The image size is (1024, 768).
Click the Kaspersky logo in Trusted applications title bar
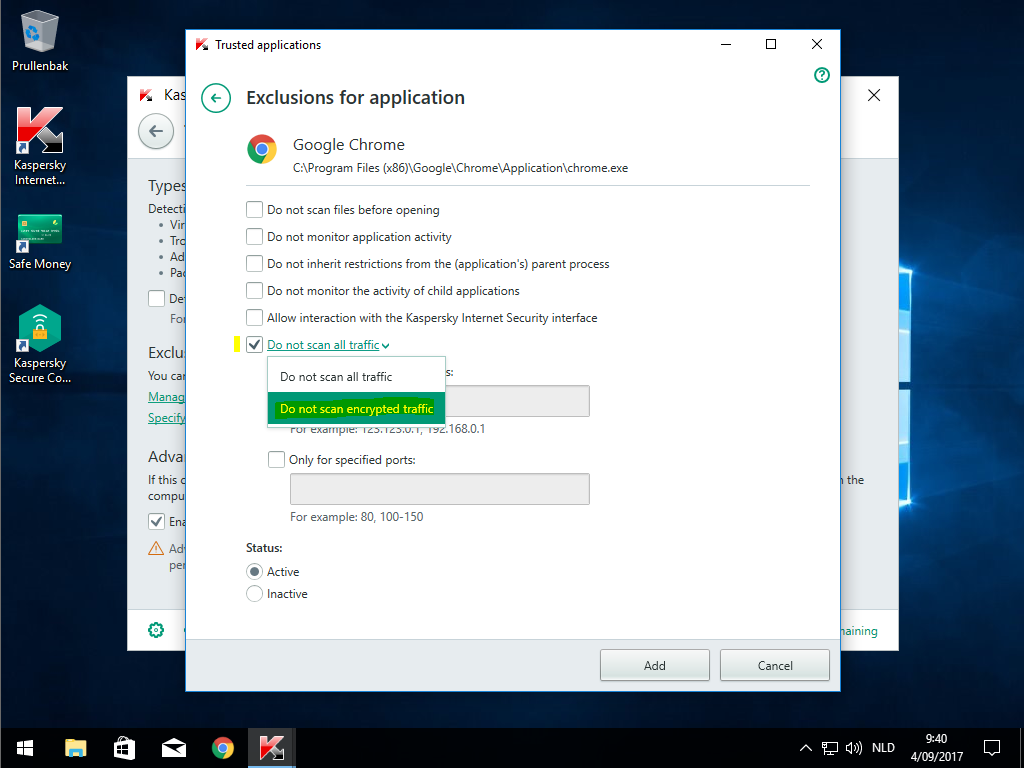pos(202,44)
